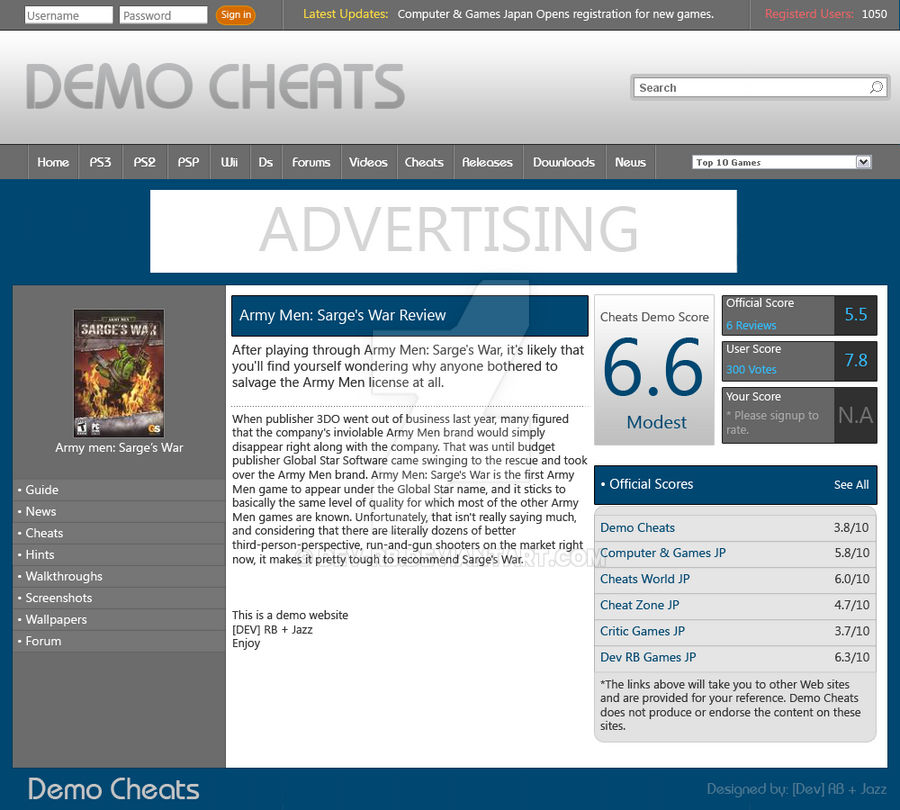Open the News nav item in top bar
Viewport: 900px width, 810px height.
[x=630, y=162]
